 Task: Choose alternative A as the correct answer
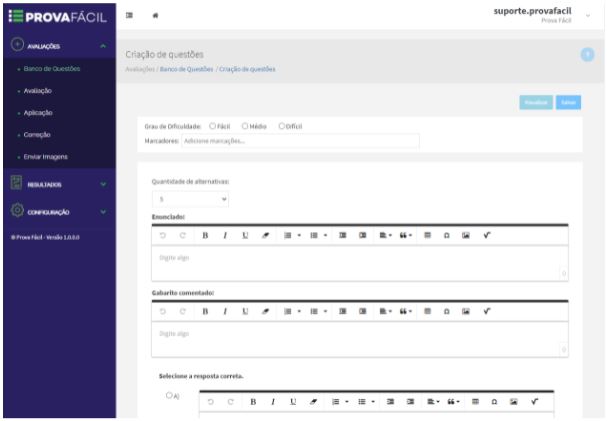169,395
